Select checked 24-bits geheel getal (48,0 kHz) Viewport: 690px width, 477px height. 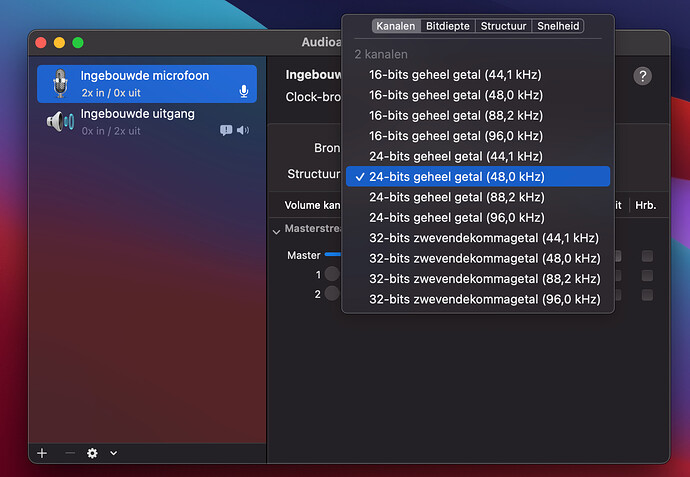click(x=478, y=176)
